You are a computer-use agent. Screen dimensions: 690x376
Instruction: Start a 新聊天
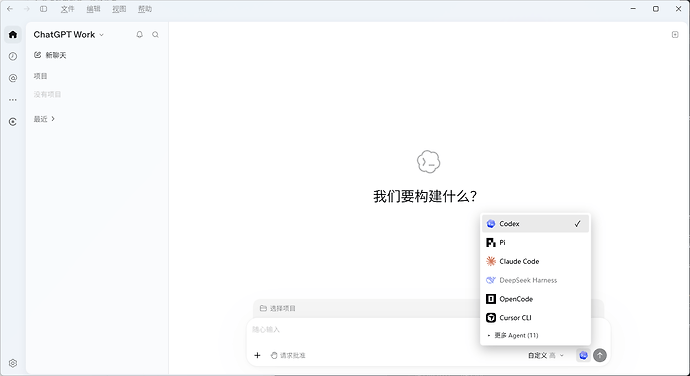(x=50, y=55)
